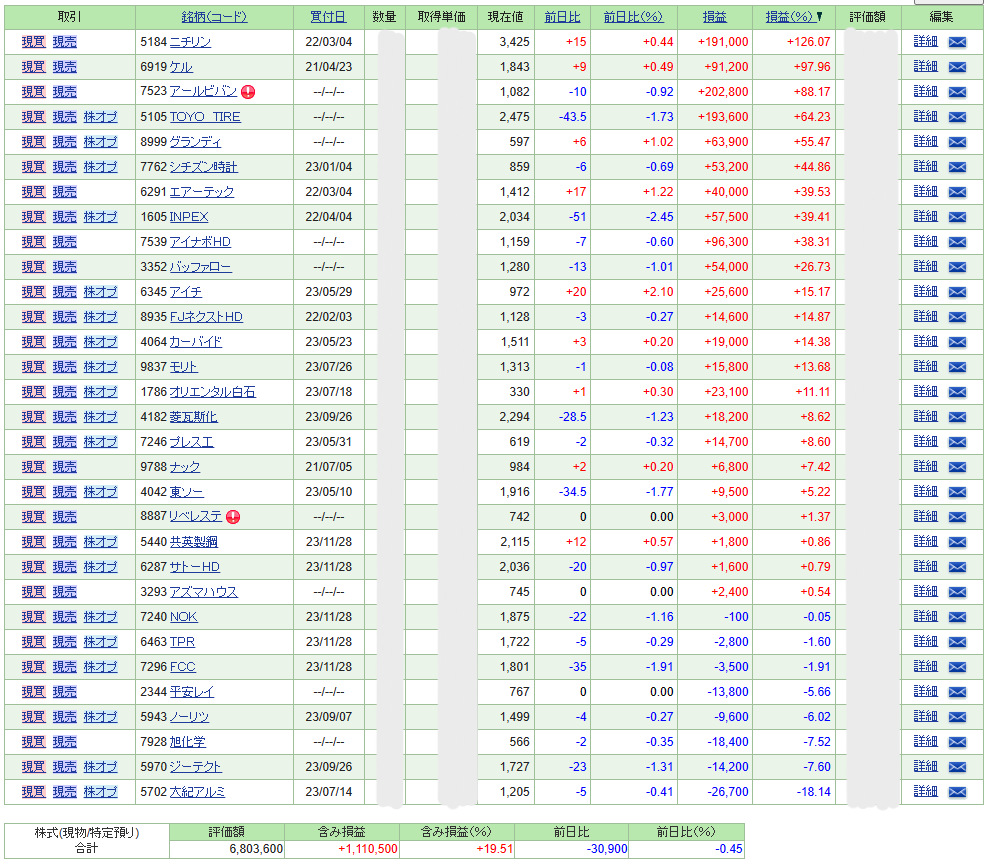Sort by 銘柄(コード) column header

[x=214, y=17]
